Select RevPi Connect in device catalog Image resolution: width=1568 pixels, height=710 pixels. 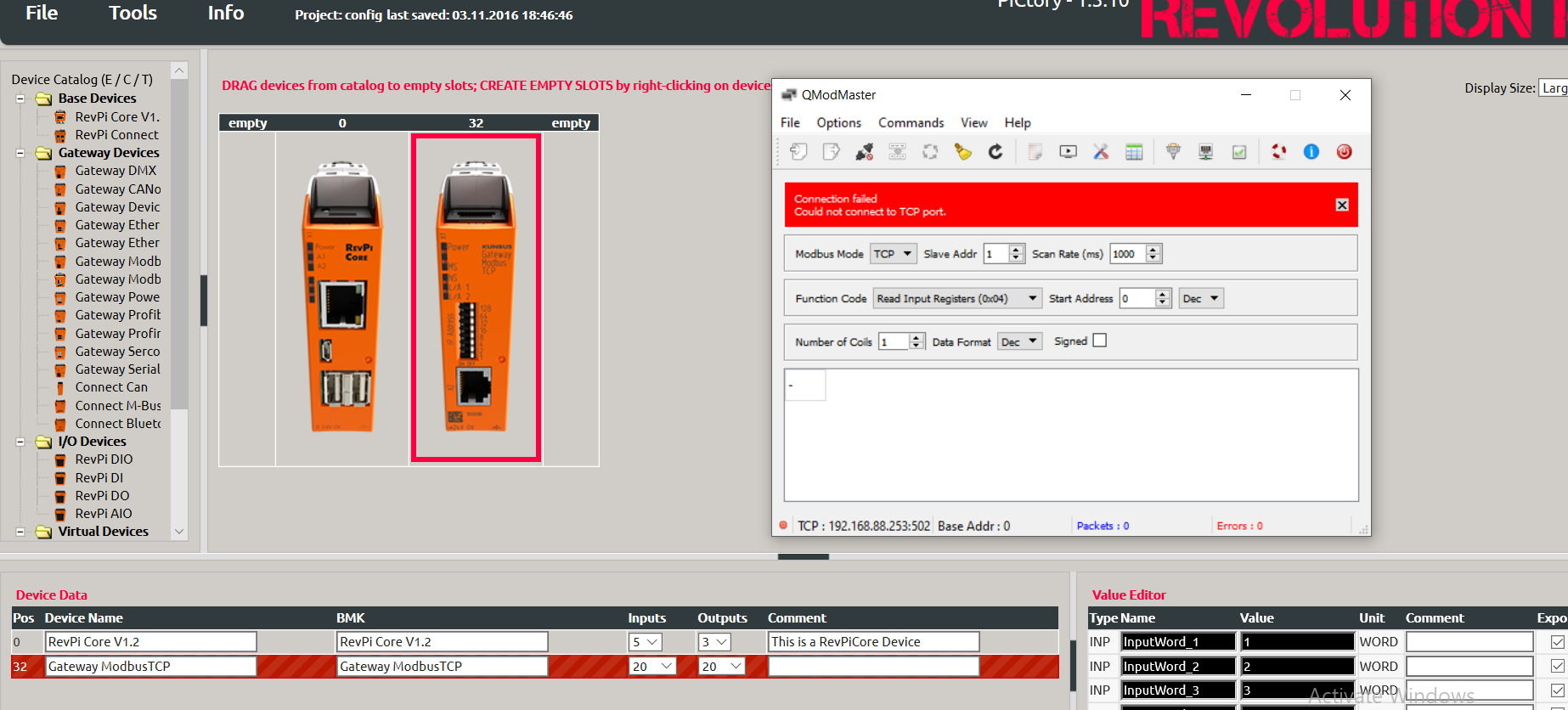116,135
